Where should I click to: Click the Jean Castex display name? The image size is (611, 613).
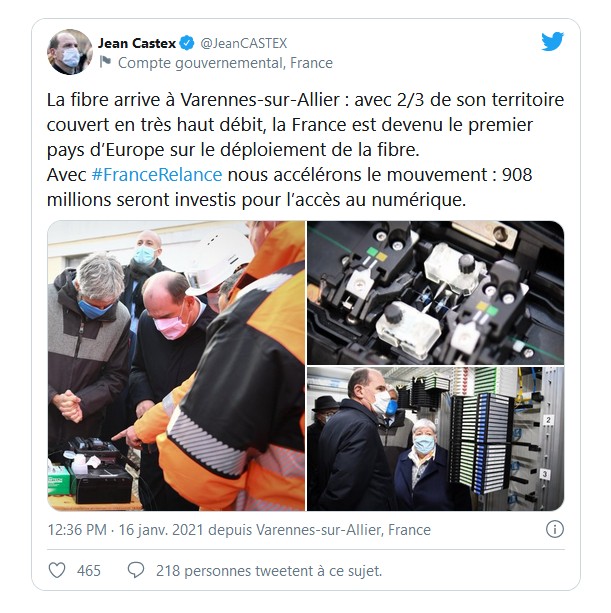click(x=137, y=43)
